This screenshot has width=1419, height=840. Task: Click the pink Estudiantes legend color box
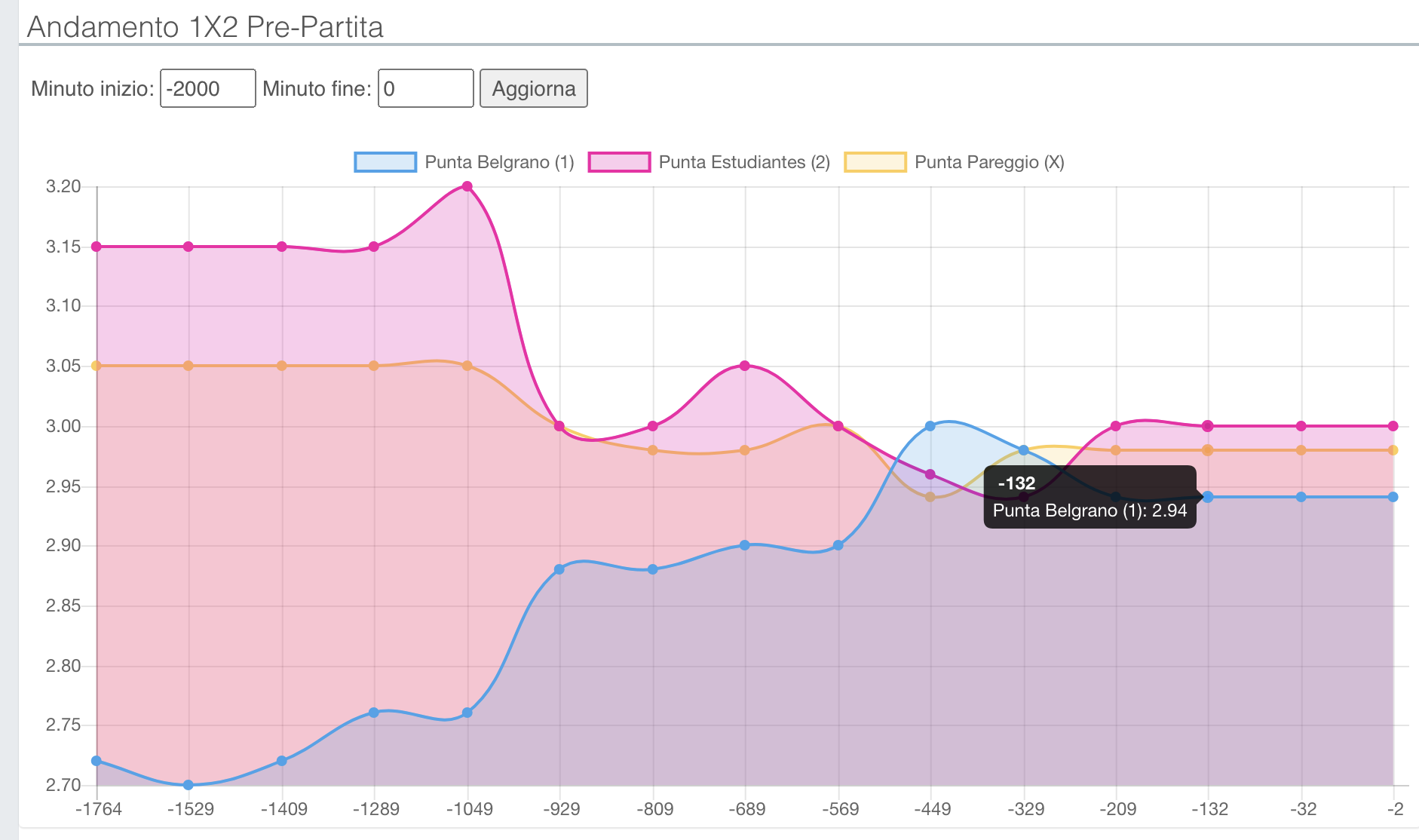click(619, 162)
